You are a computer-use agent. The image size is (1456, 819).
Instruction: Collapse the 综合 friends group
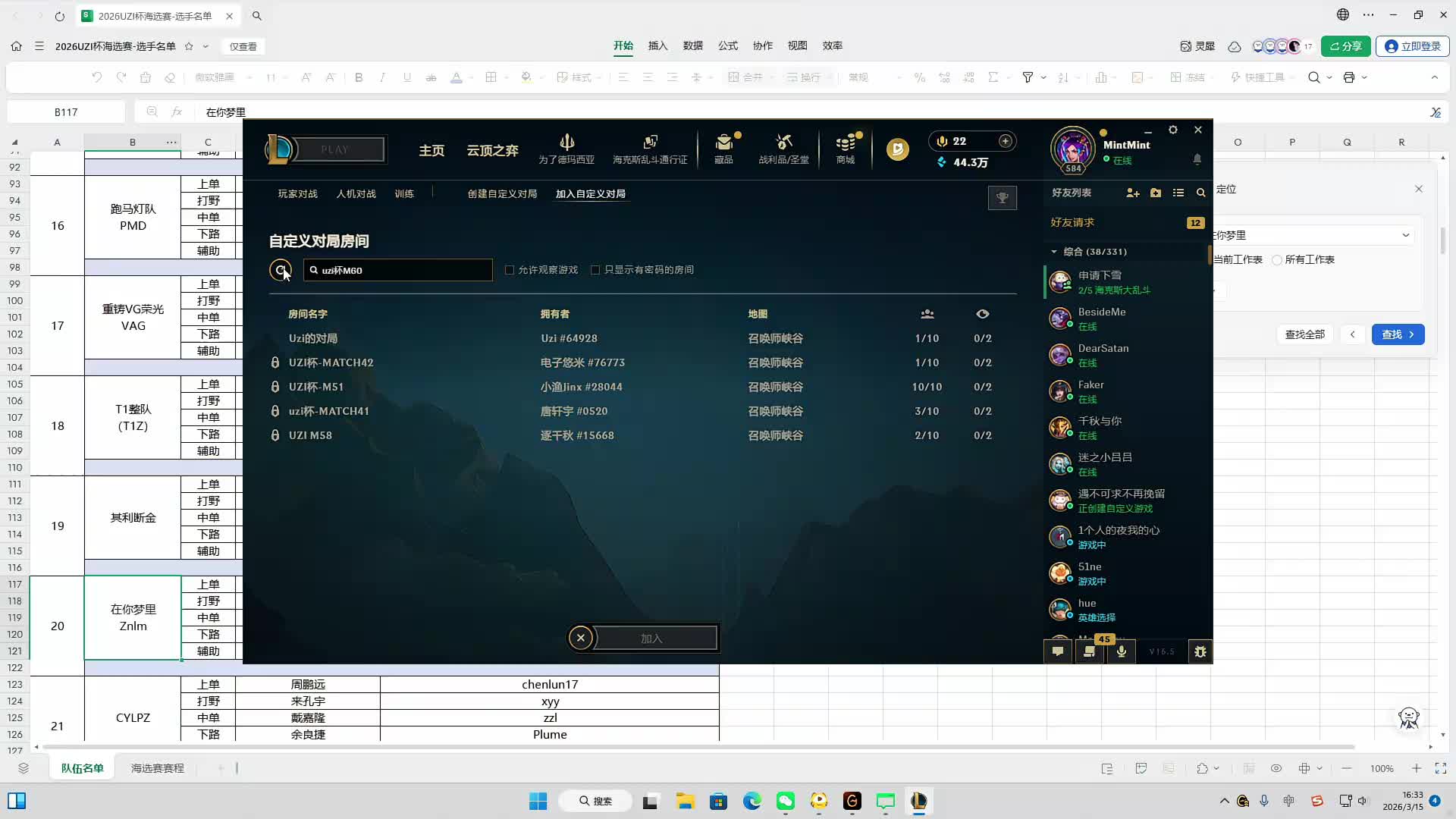[x=1053, y=252]
